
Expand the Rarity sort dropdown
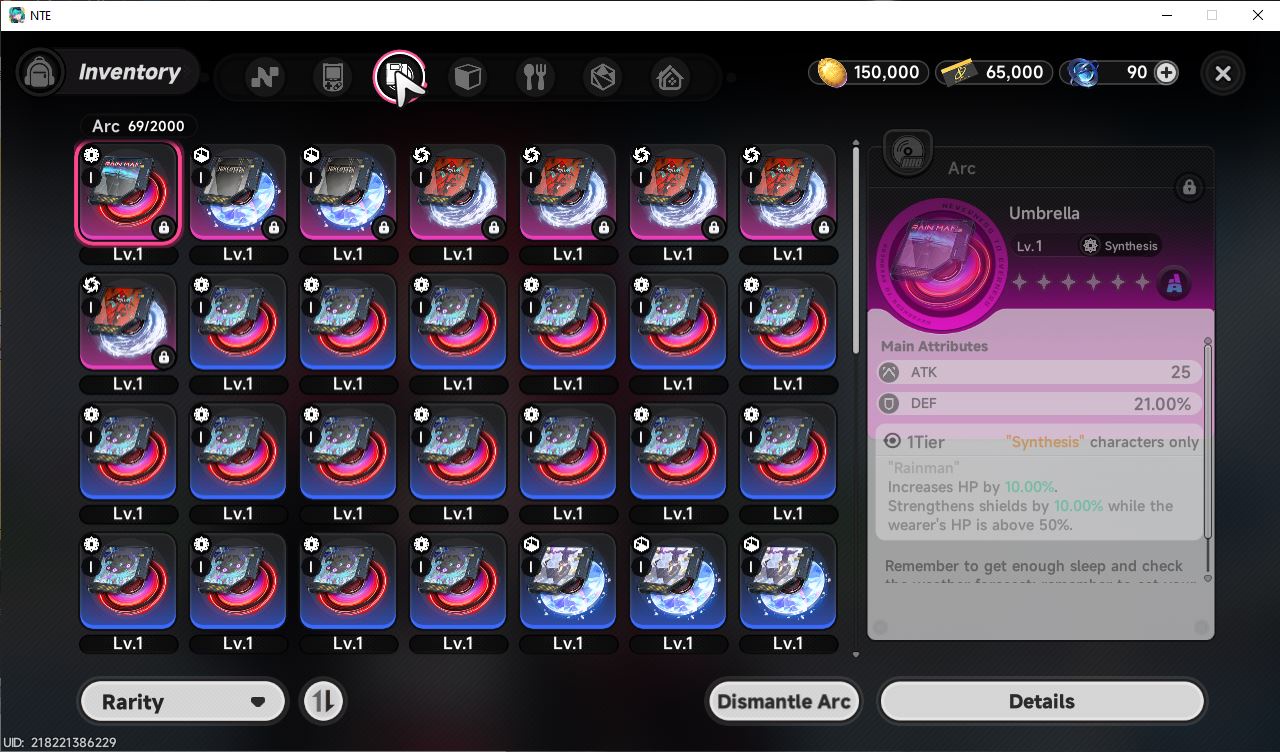pos(183,701)
